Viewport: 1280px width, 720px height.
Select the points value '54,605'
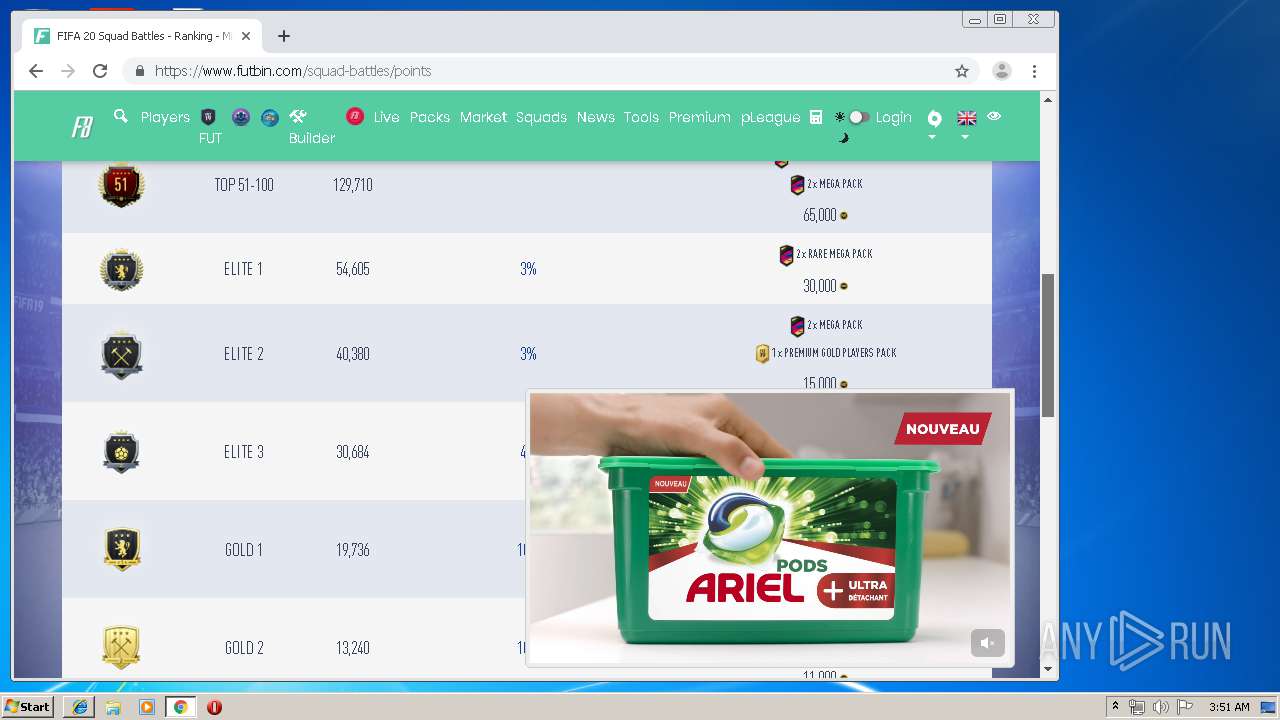pyautogui.click(x=353, y=269)
